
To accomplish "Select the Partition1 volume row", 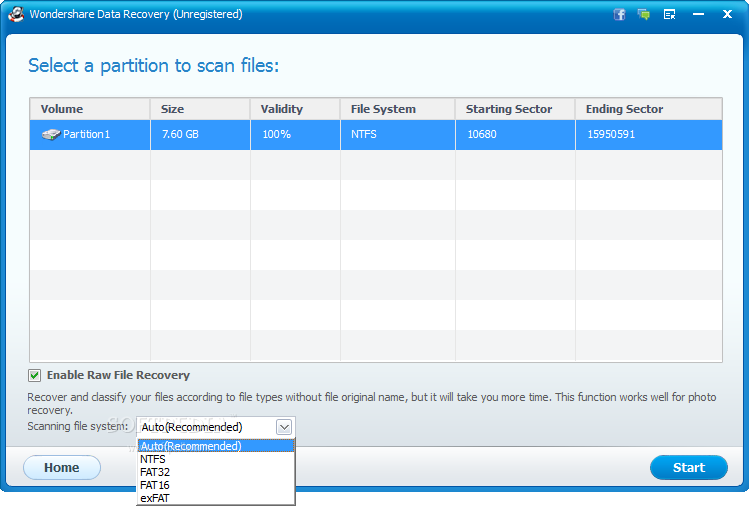I will pos(376,135).
